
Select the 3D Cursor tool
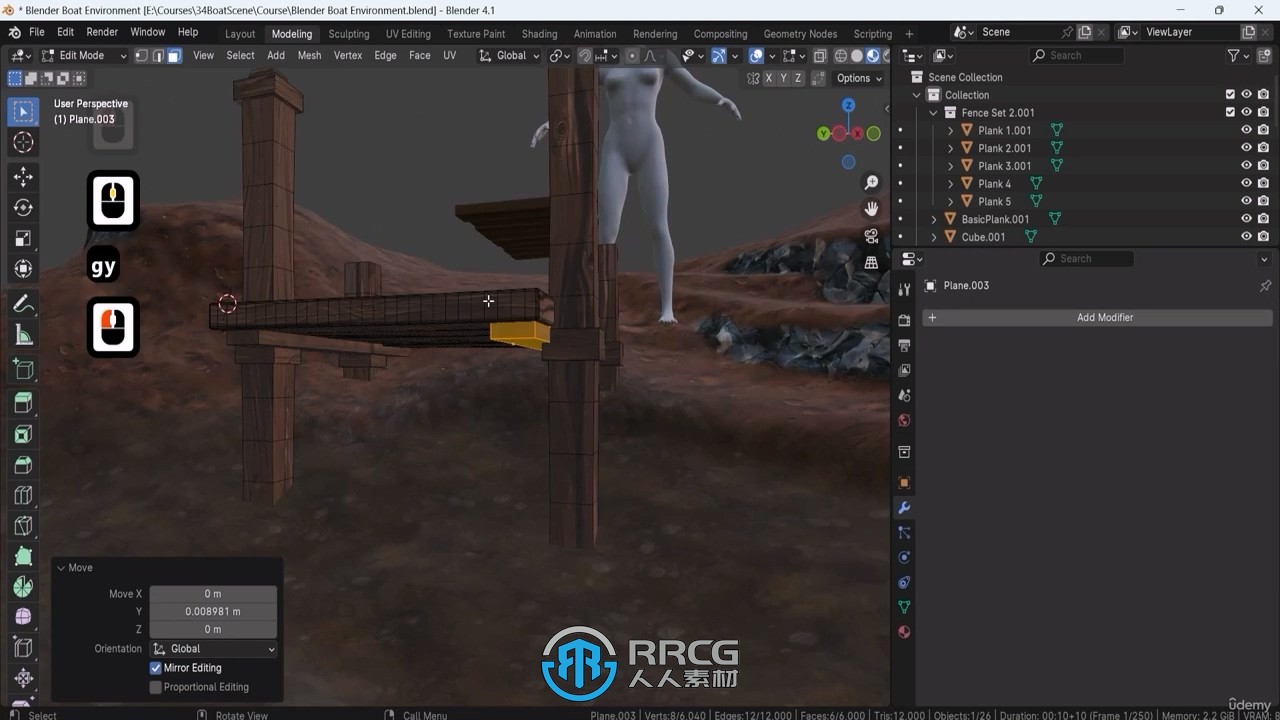23,143
